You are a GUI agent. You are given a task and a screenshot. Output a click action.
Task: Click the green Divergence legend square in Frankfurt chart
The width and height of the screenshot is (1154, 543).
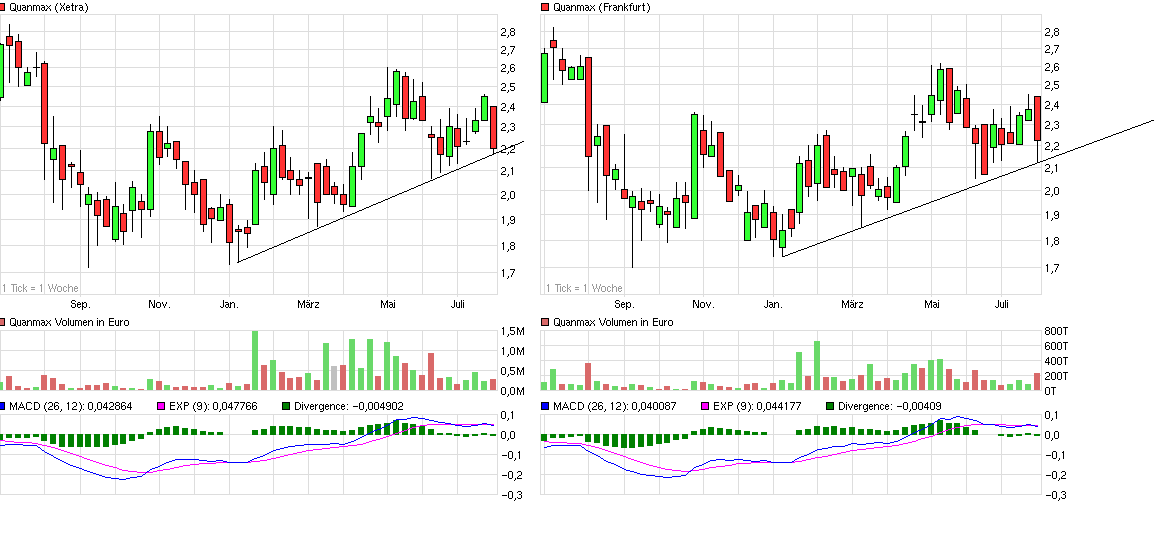point(831,406)
